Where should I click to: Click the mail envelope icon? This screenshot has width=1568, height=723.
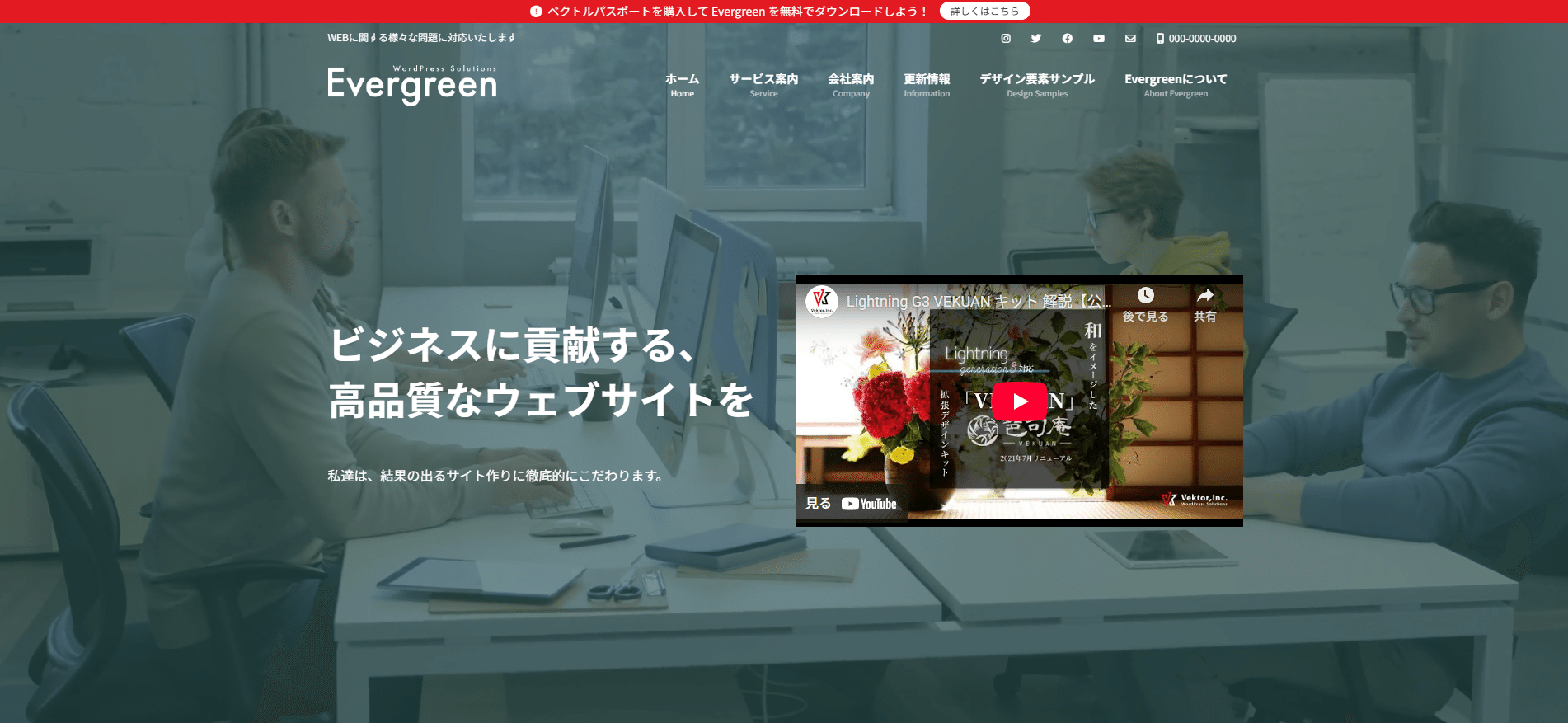coord(1130,39)
